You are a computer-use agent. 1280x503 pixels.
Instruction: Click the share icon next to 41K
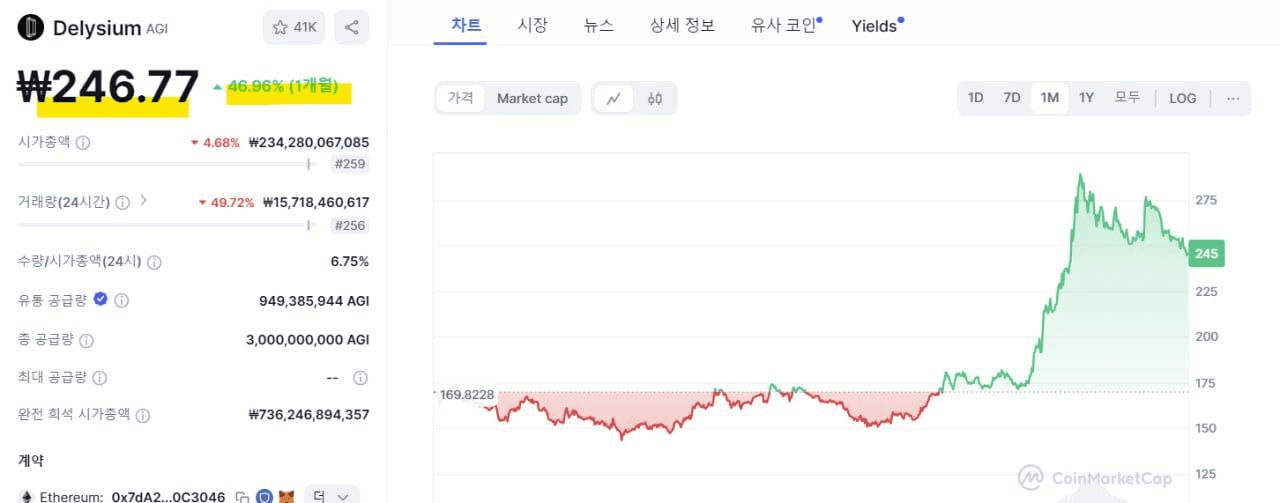(x=352, y=27)
